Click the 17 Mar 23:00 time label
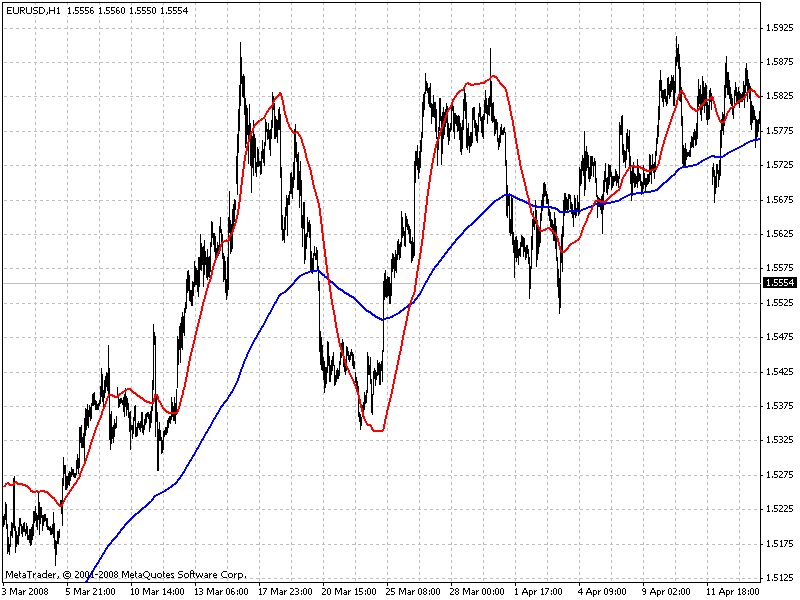The image size is (800, 600). pyautogui.click(x=285, y=592)
